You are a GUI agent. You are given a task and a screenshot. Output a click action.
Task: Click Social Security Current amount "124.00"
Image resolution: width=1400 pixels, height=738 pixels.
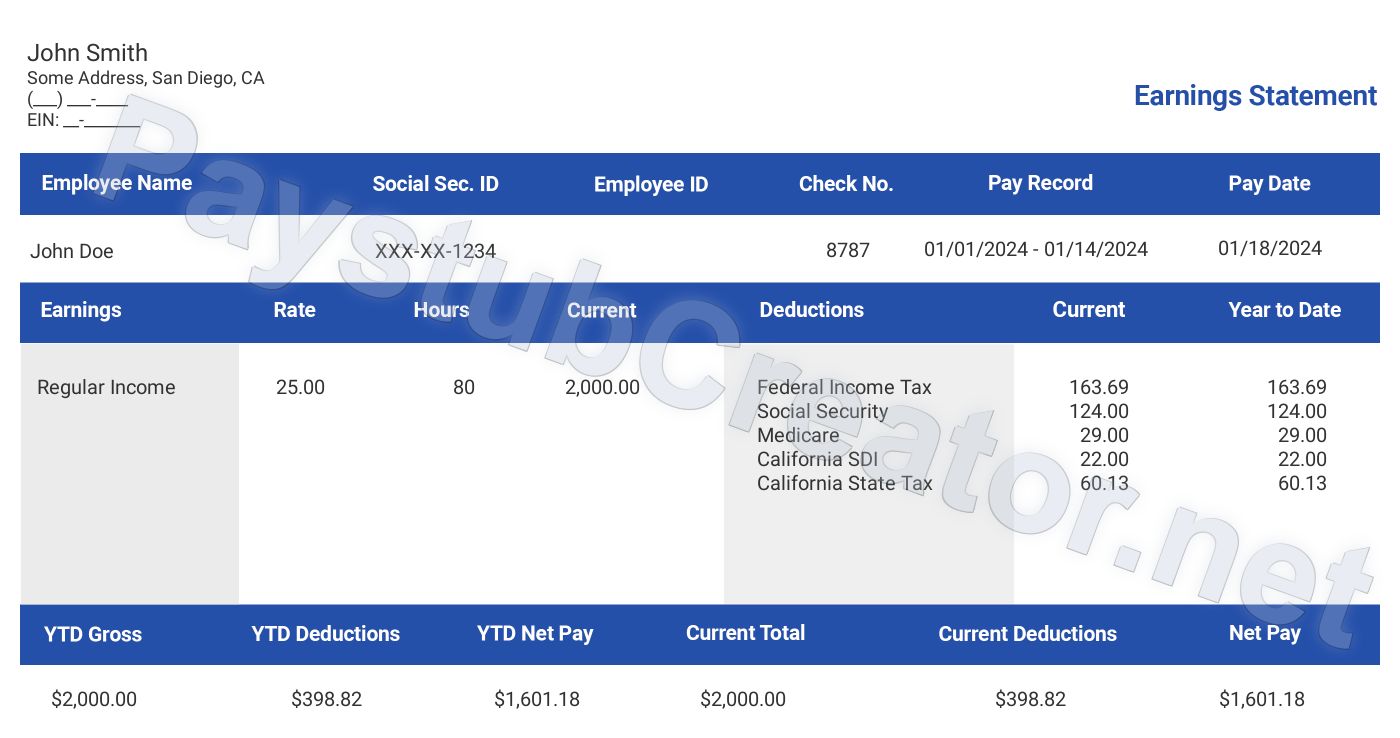(x=1099, y=411)
